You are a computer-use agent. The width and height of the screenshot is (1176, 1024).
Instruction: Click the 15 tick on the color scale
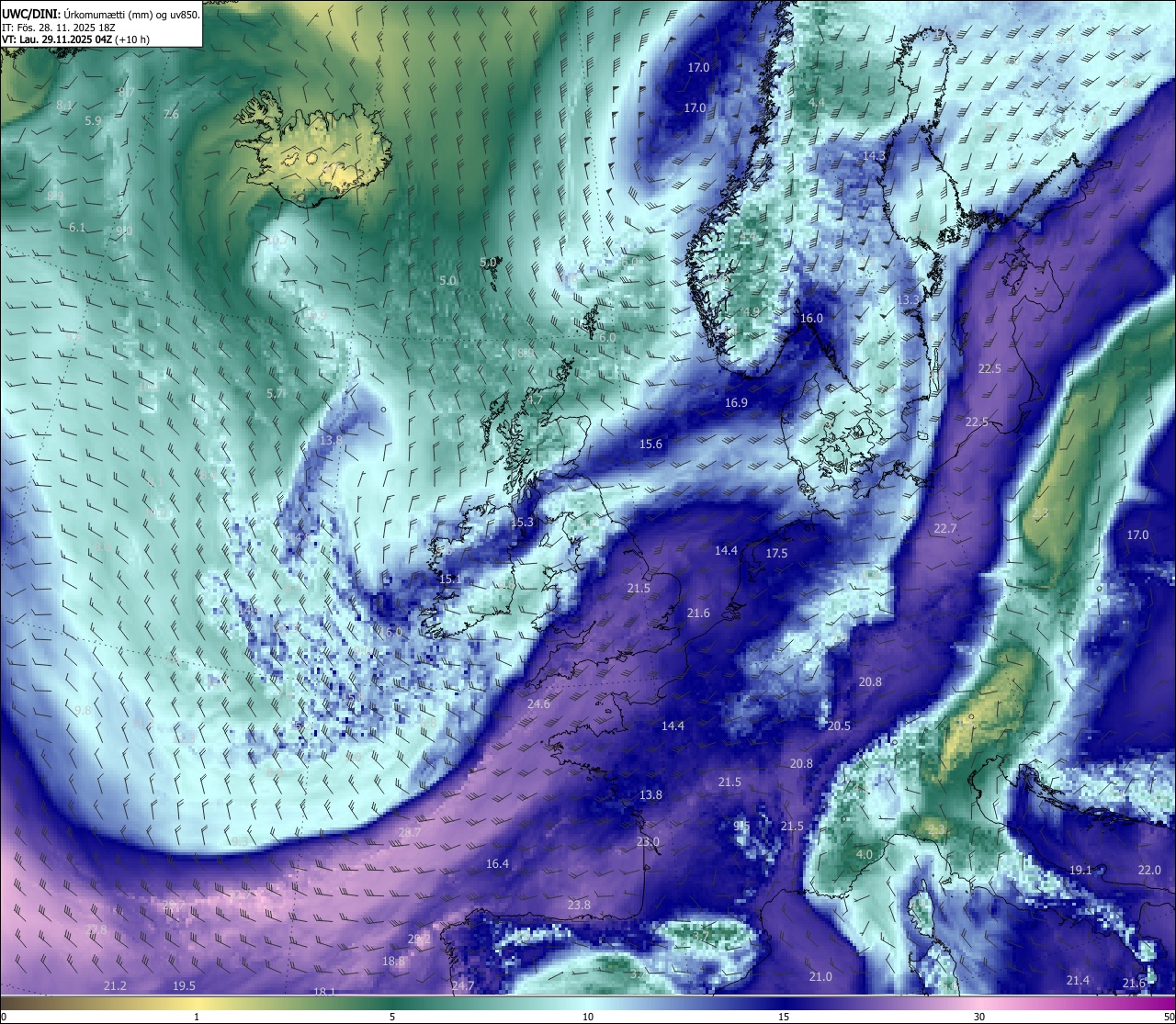784,1017
